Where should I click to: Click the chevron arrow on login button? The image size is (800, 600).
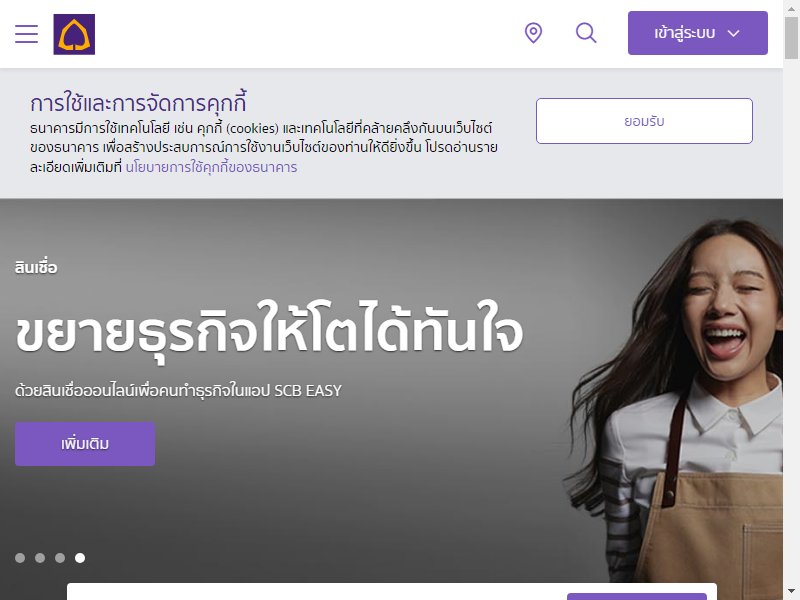[x=733, y=34]
